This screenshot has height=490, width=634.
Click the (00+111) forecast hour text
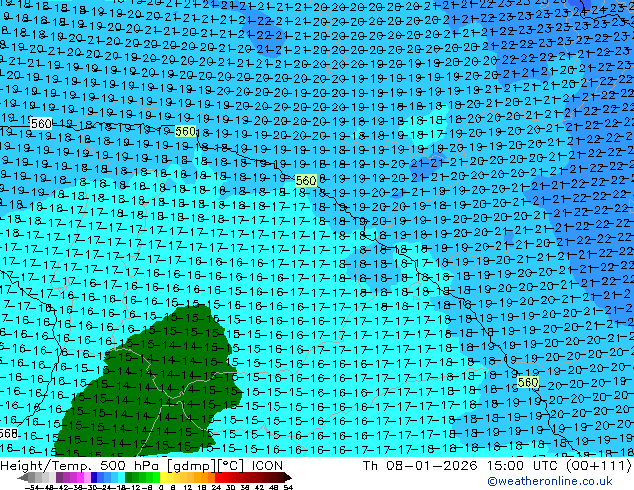pos(599,466)
